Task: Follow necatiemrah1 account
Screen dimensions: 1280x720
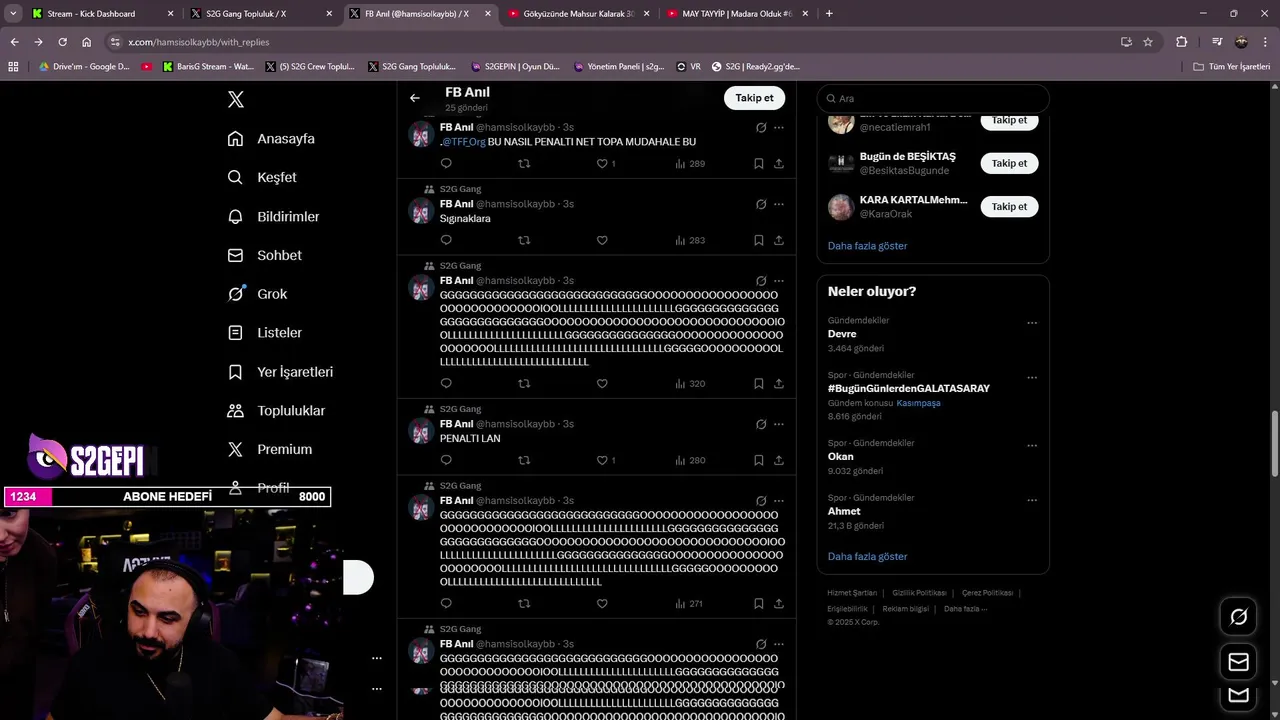Action: tap(1009, 120)
